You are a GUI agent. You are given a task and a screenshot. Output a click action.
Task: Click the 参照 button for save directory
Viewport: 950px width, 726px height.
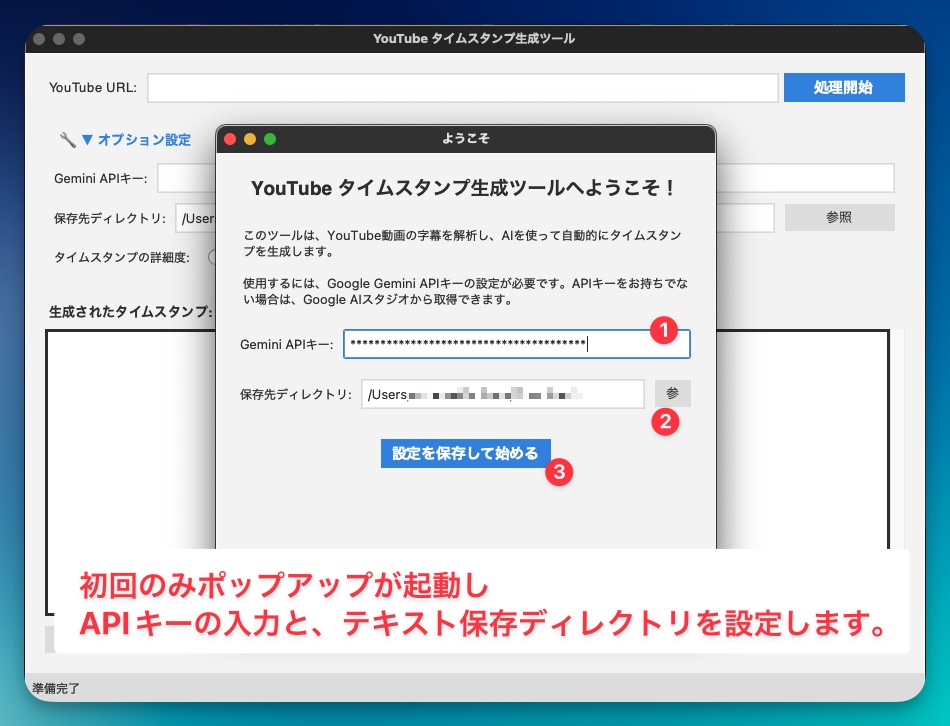[839, 217]
